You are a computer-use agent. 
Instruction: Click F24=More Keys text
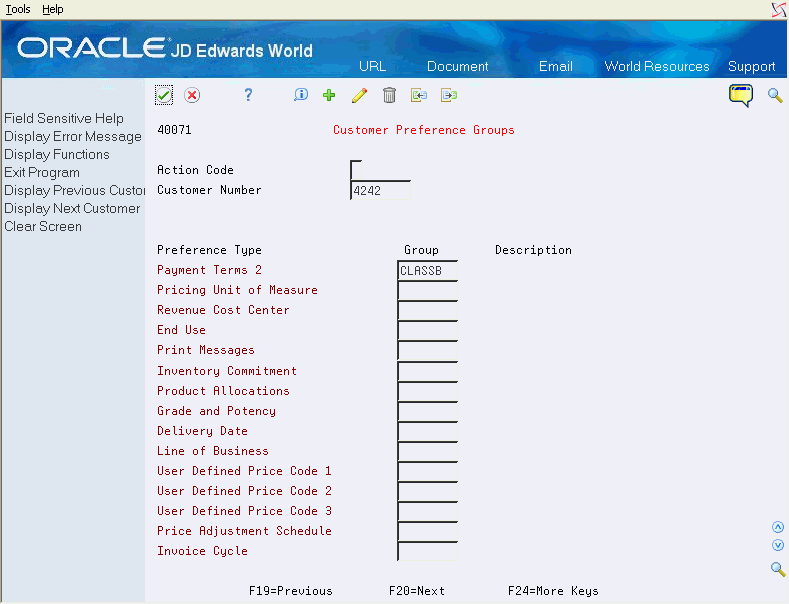point(553,591)
